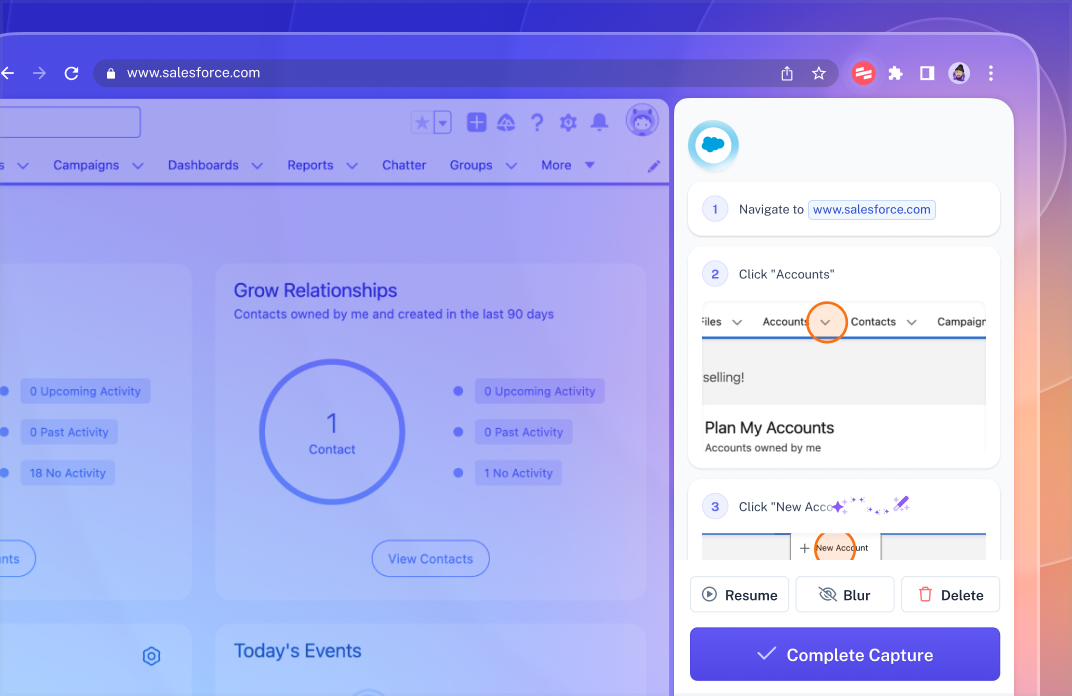
Task: Click the Salesforce cloud logo in side panel
Action: pos(713,145)
